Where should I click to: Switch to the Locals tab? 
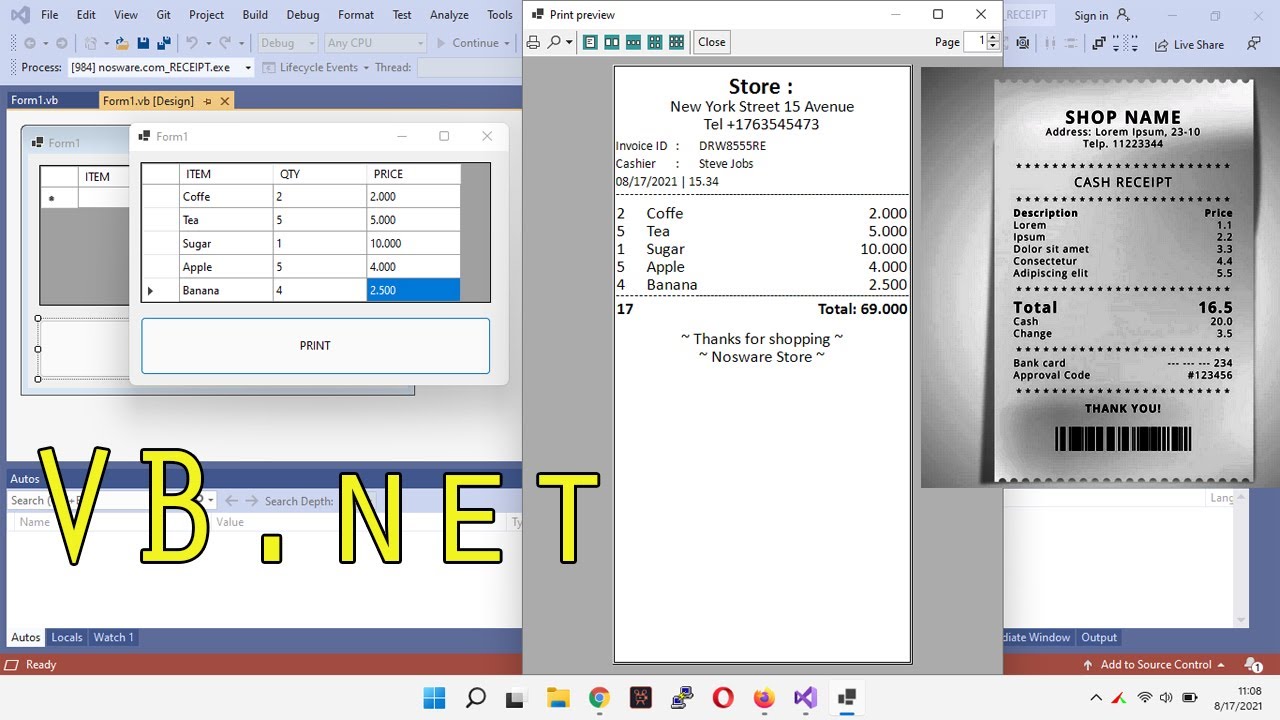pyautogui.click(x=67, y=637)
